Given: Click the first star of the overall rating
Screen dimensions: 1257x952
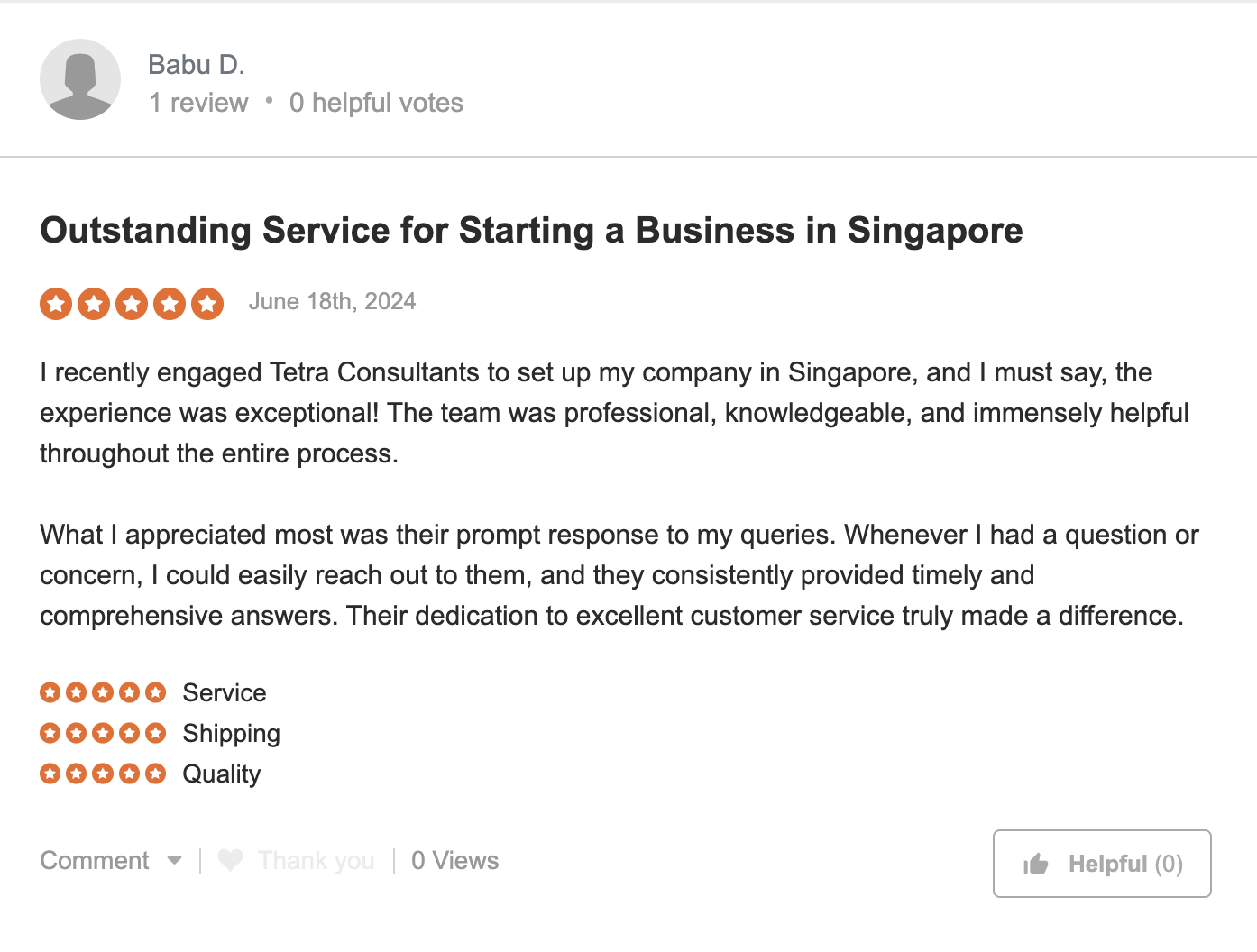Looking at the screenshot, I should (57, 304).
